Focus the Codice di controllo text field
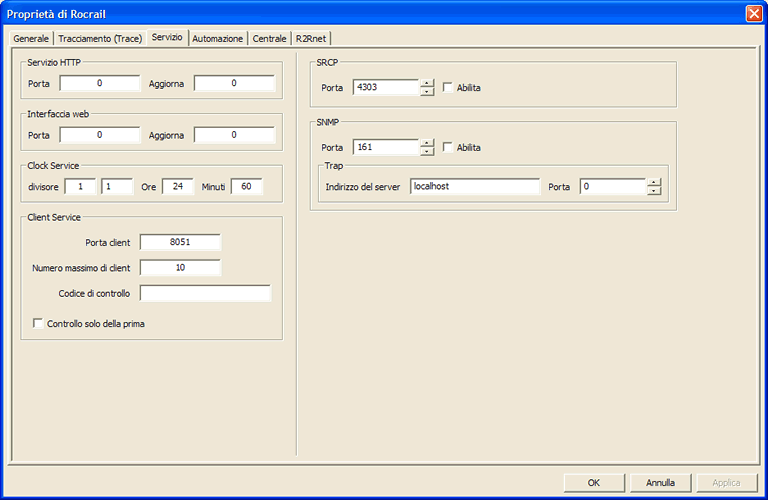This screenshot has height=500, width=768. pyautogui.click(x=205, y=293)
